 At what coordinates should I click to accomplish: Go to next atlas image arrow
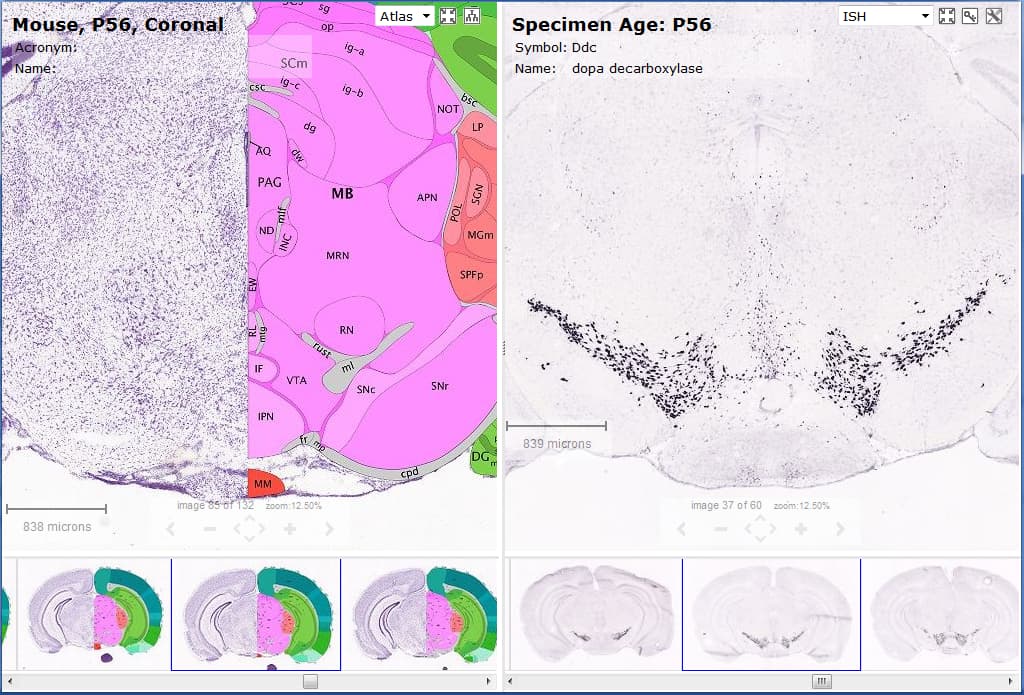coord(329,528)
